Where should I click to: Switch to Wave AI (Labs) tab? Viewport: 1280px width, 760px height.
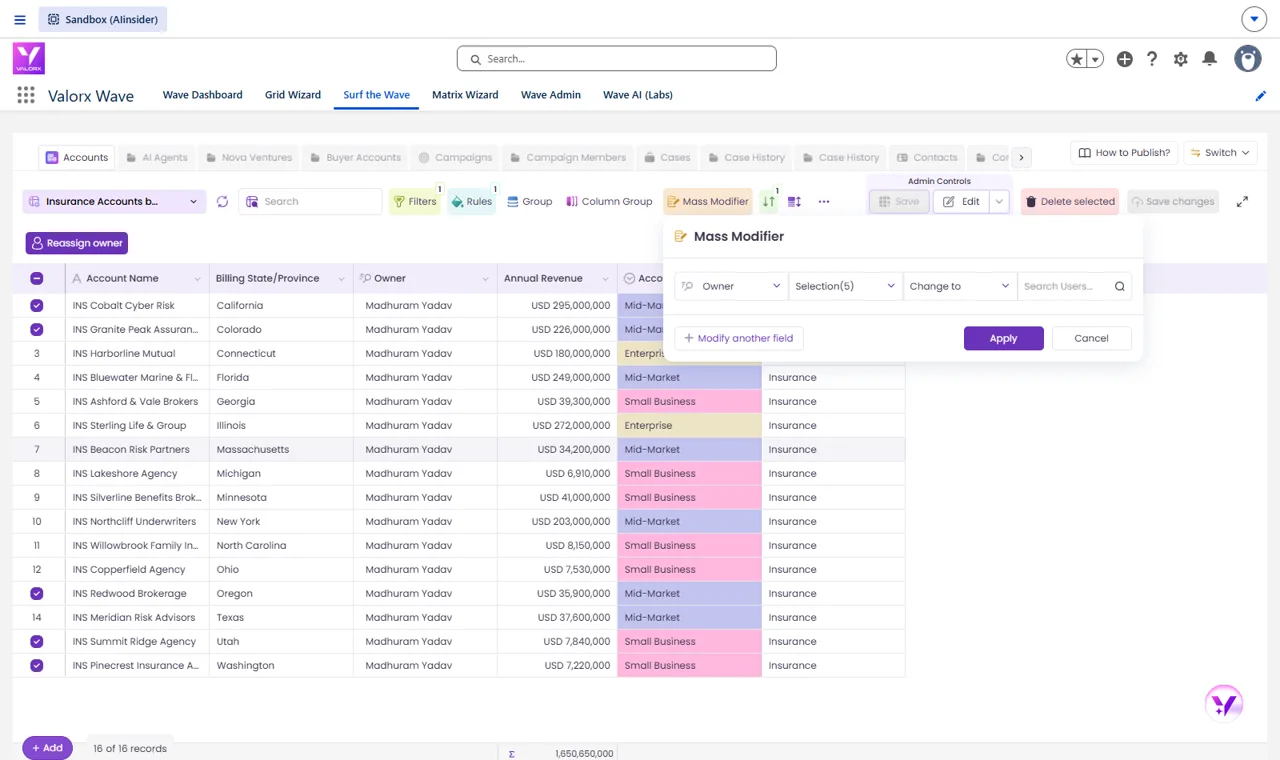638,95
